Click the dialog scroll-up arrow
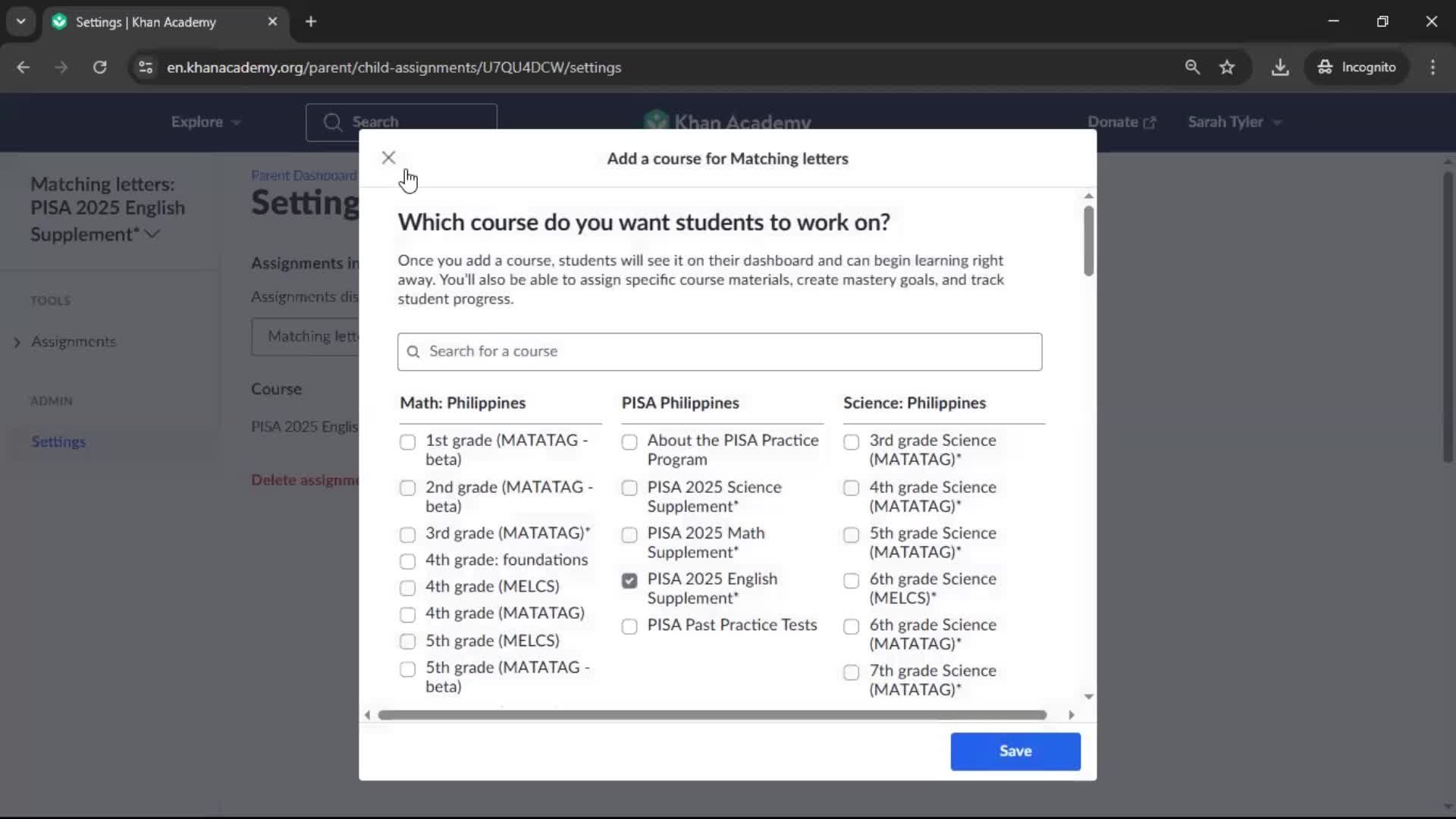The width and height of the screenshot is (1456, 819). tap(1088, 196)
